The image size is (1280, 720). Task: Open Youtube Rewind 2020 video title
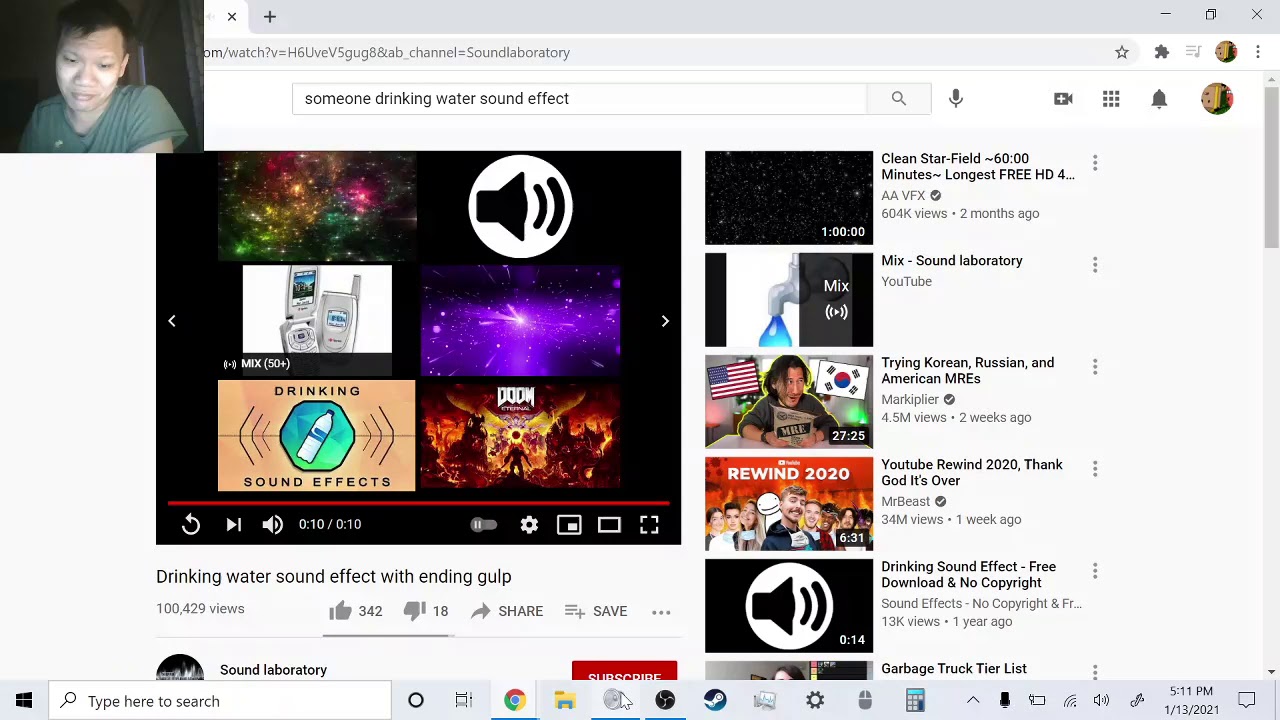point(972,472)
